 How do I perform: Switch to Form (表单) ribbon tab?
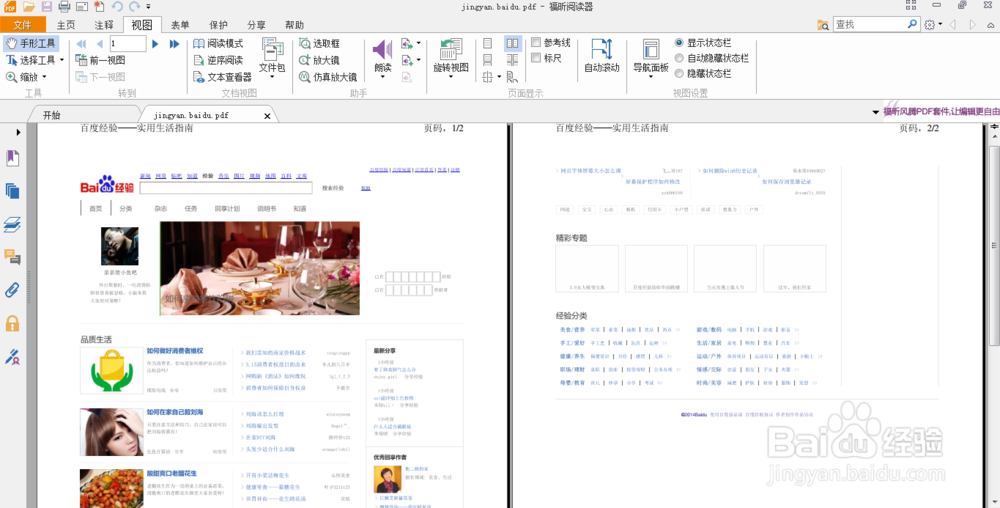tap(180, 25)
